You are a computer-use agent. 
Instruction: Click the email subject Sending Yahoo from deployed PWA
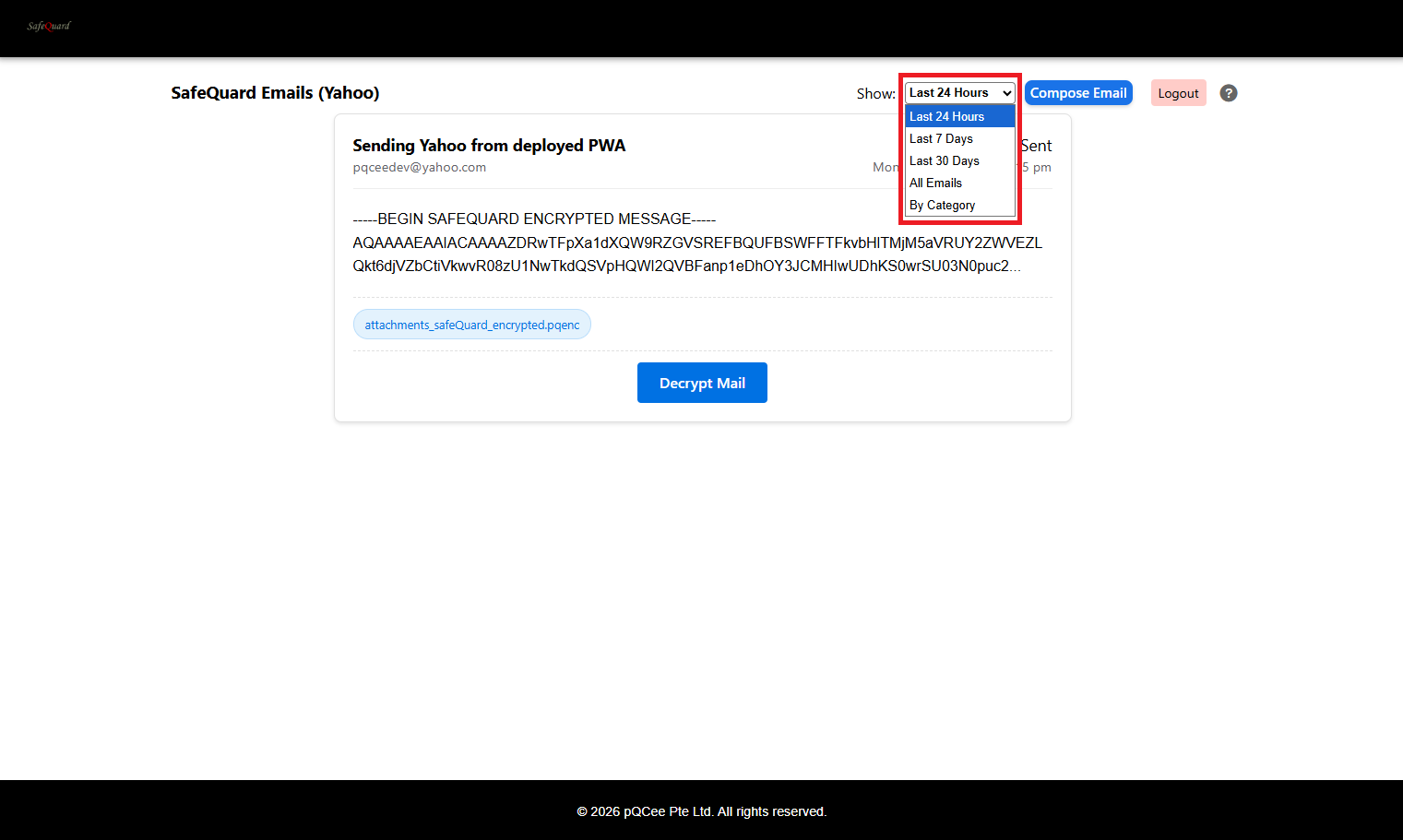click(489, 146)
